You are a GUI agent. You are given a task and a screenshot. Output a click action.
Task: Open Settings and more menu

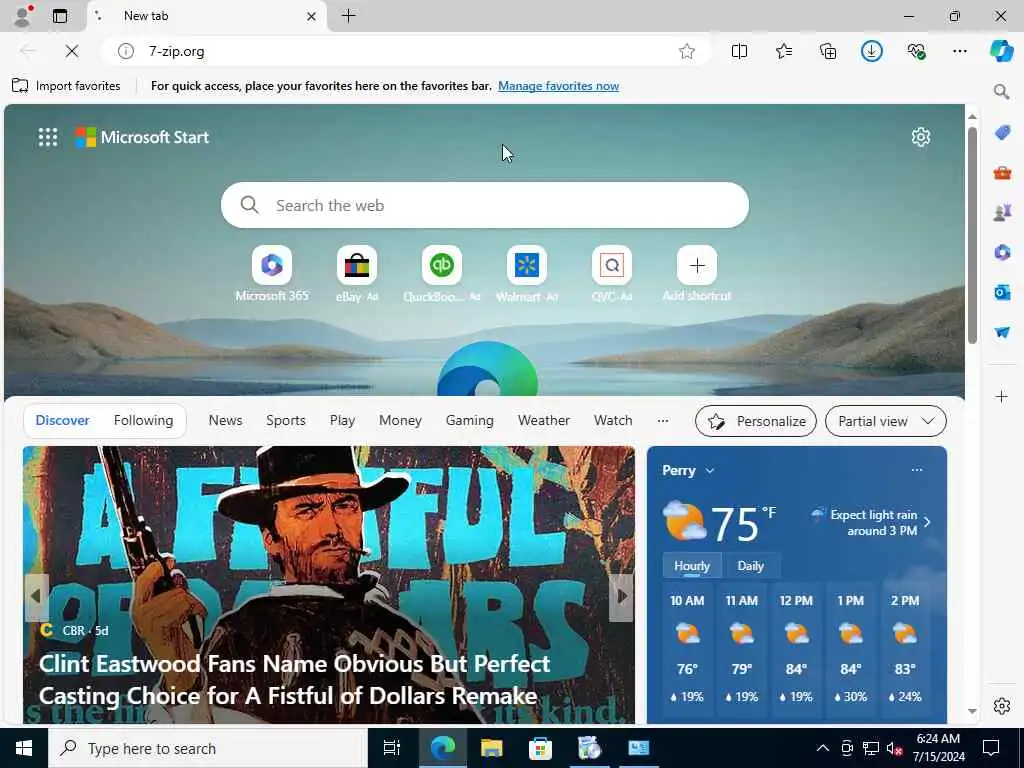point(960,51)
